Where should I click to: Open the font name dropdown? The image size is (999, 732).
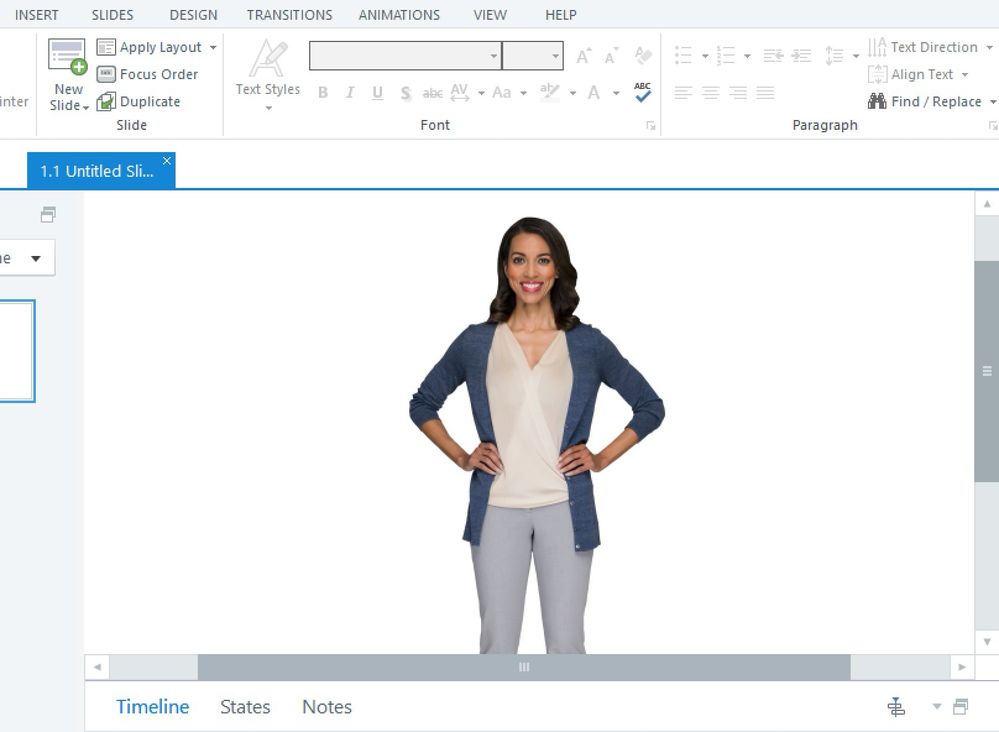tap(493, 56)
